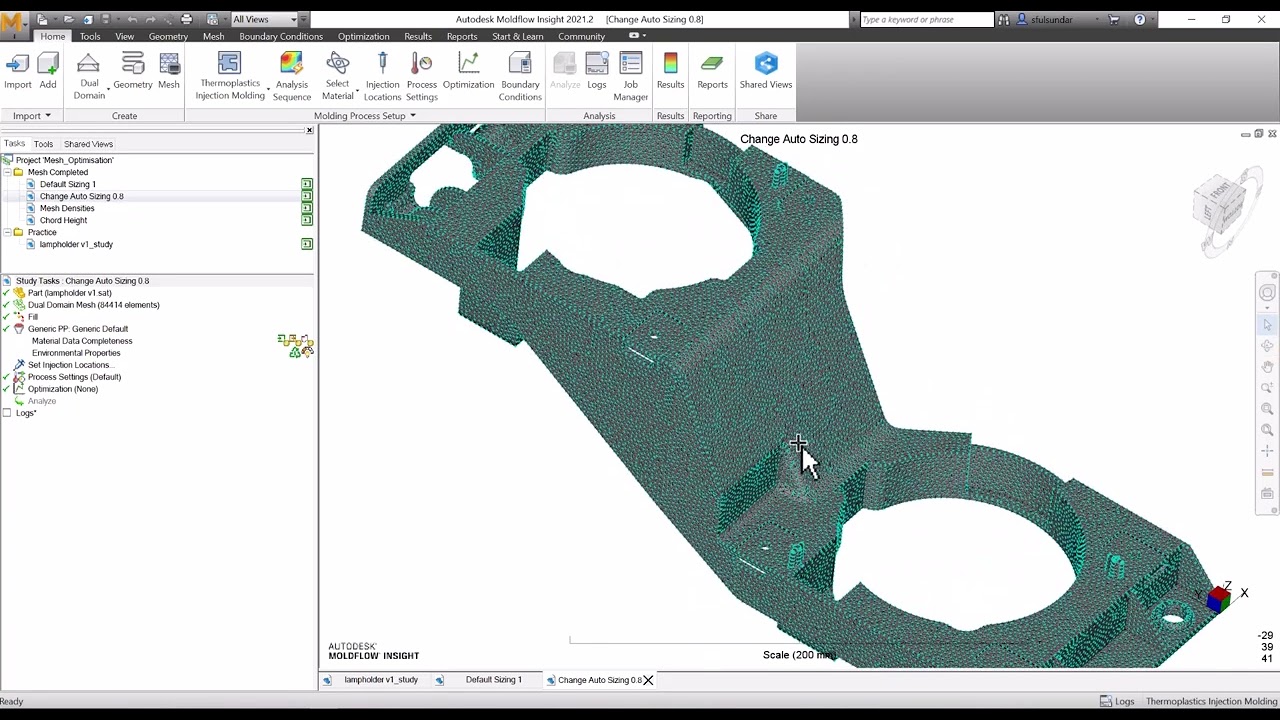Click Environmental Properties item
The height and width of the screenshot is (720, 1280).
click(76, 353)
